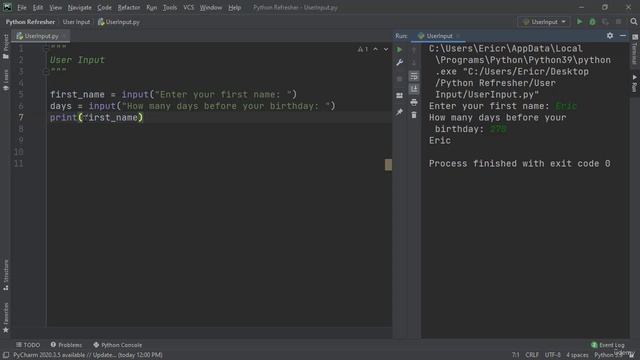640x360 pixels.
Task: Rerun UserInput from the Run panel
Action: coord(399,49)
